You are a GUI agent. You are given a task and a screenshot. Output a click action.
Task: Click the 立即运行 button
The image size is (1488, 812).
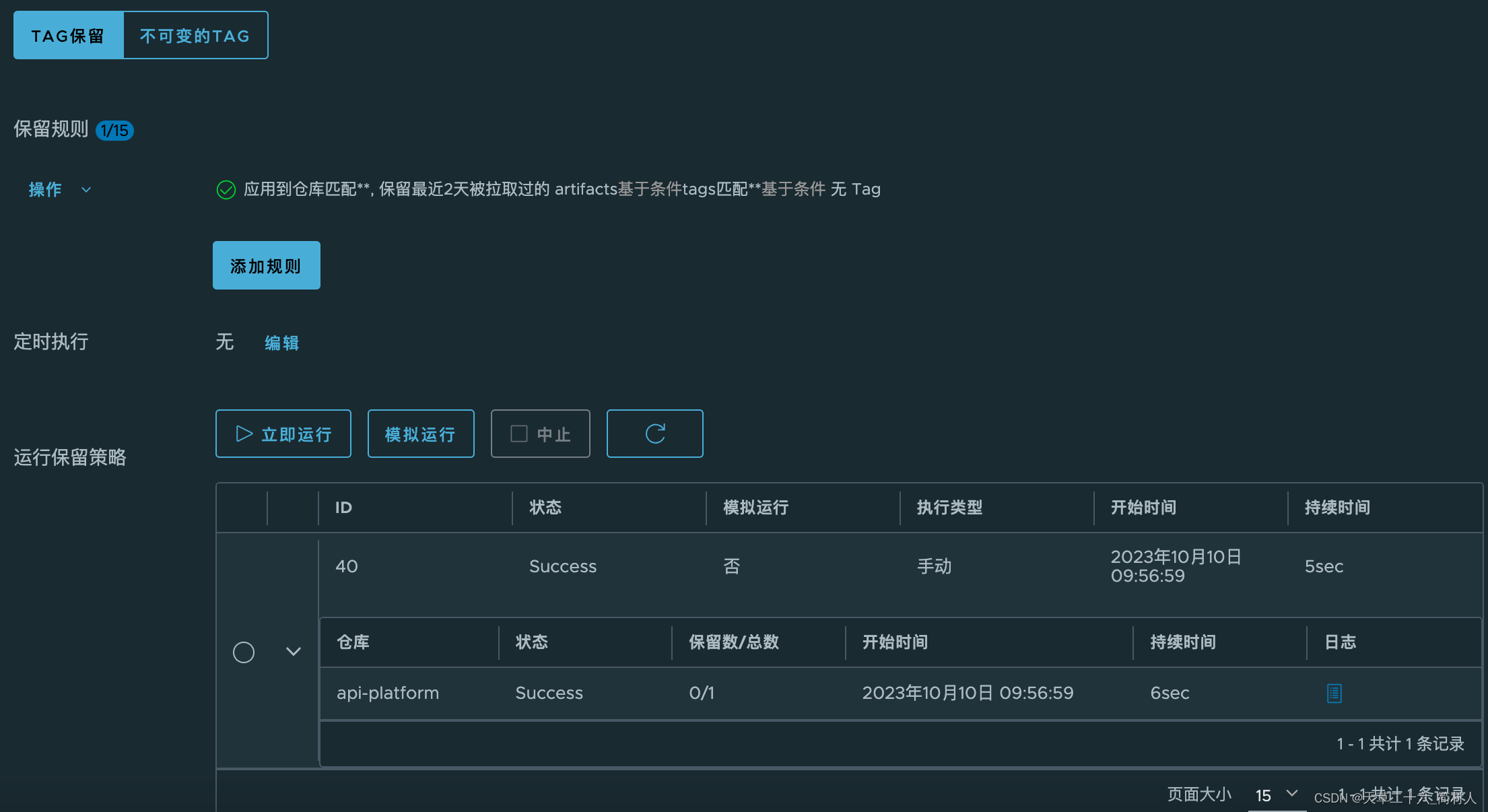point(283,434)
